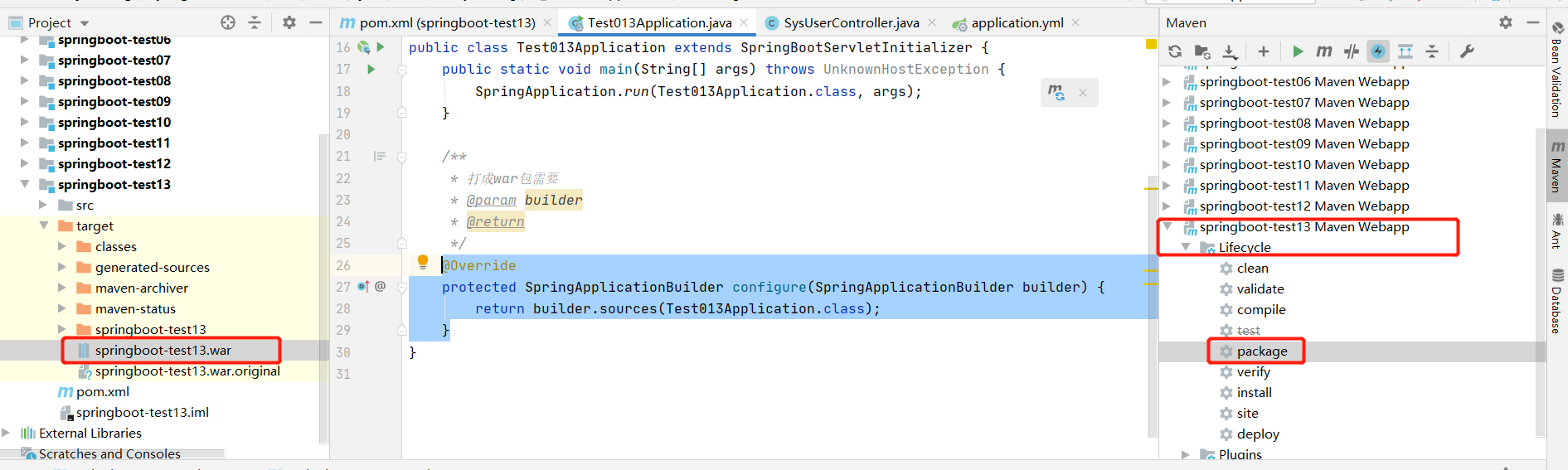
Task: Click Locate/Select Opened File target icon
Action: click(228, 22)
